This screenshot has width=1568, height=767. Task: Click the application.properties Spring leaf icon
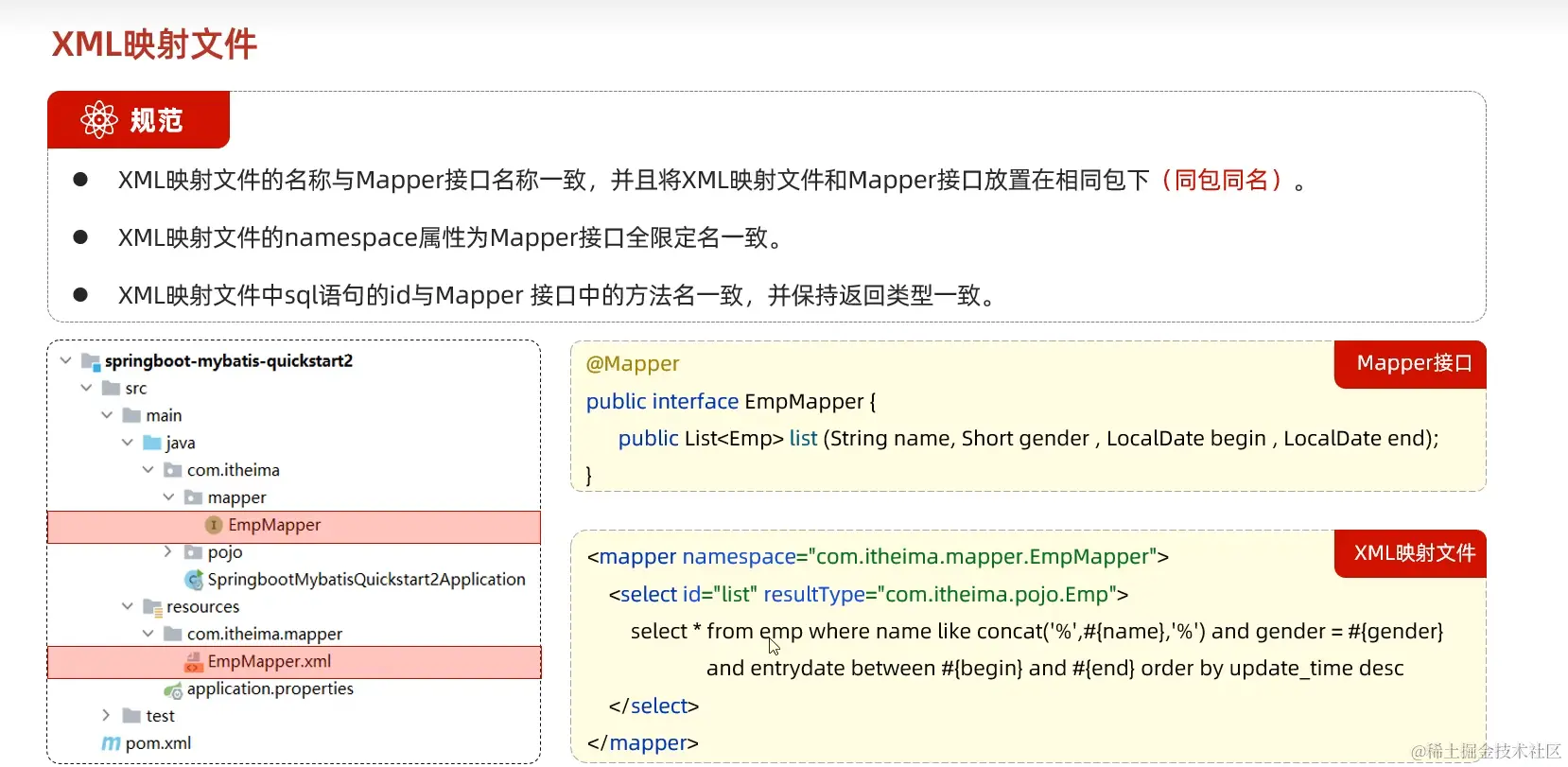click(x=173, y=690)
